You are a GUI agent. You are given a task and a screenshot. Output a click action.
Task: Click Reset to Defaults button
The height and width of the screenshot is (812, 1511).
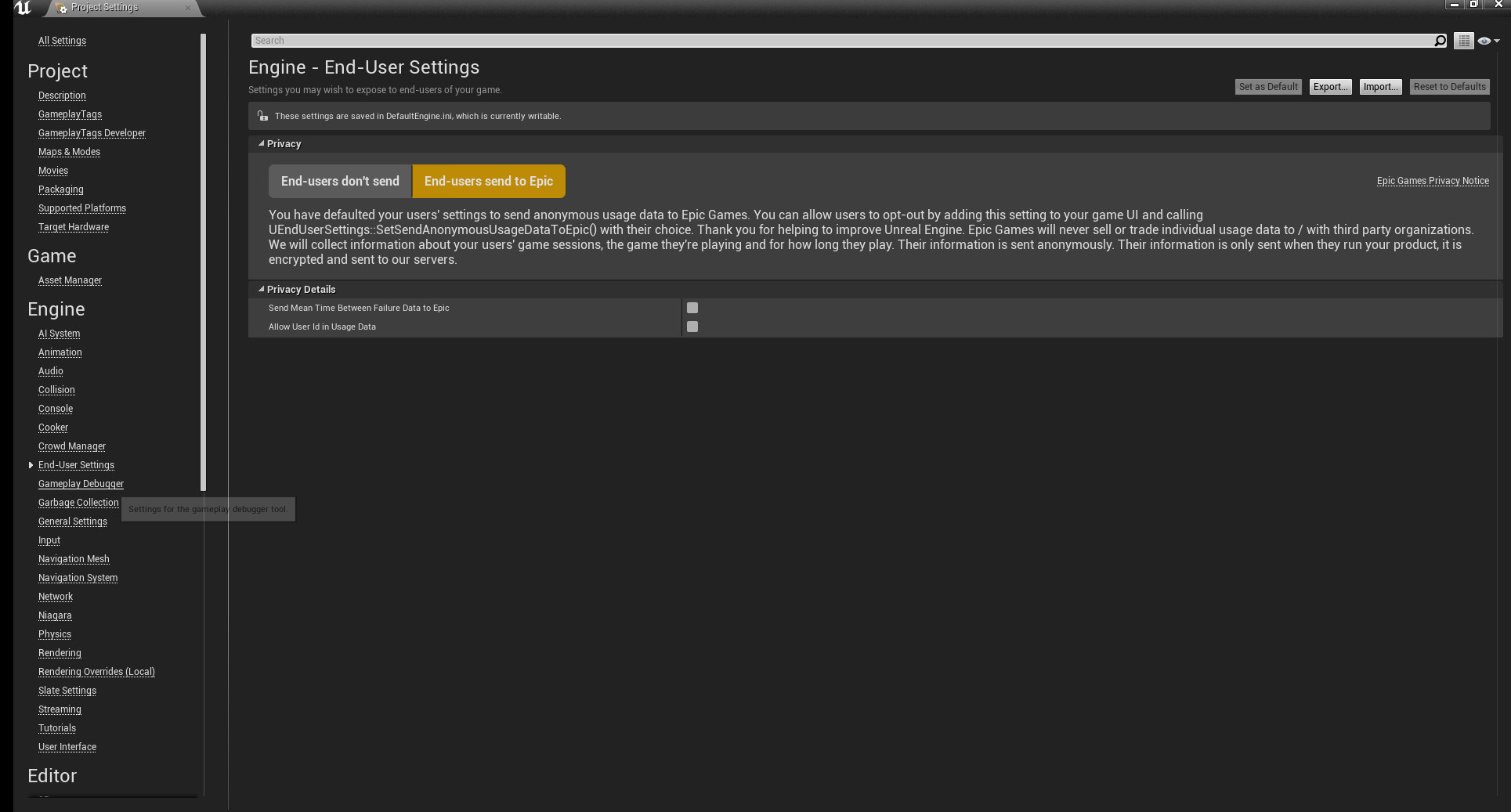(x=1449, y=87)
